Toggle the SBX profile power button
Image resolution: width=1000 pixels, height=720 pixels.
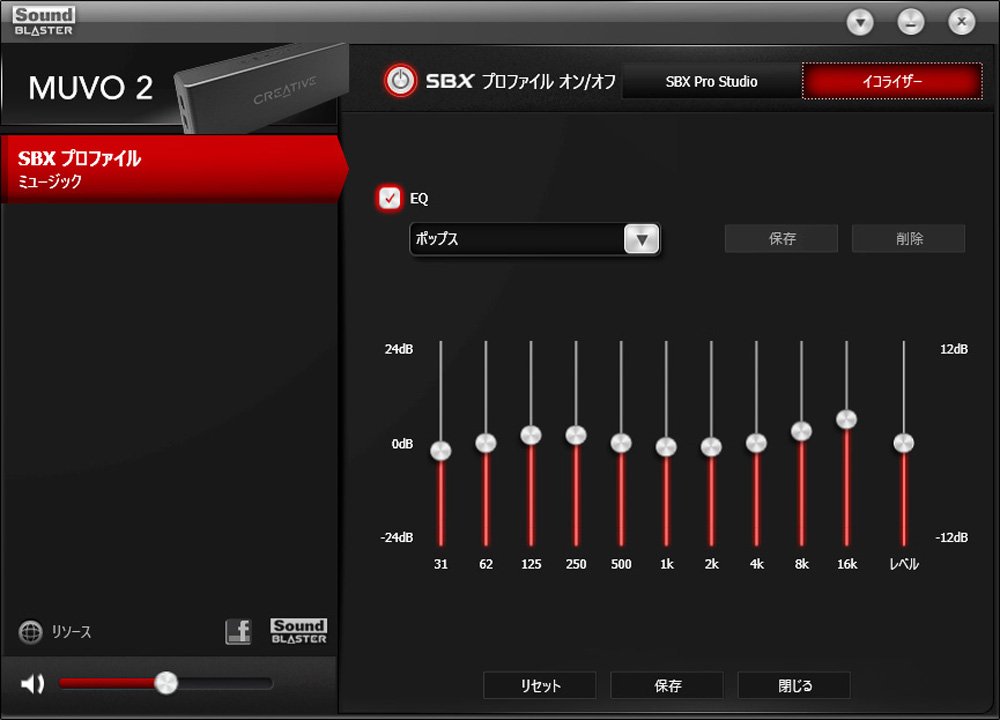(x=400, y=81)
